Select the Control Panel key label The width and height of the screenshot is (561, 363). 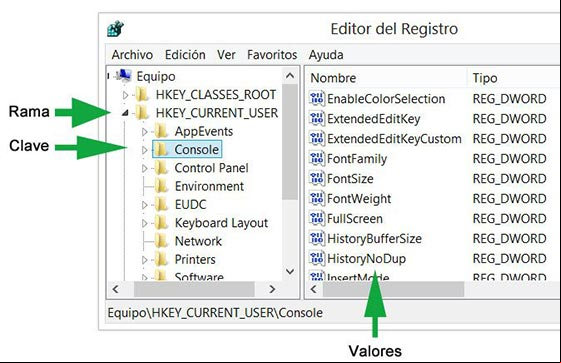pyautogui.click(x=211, y=168)
